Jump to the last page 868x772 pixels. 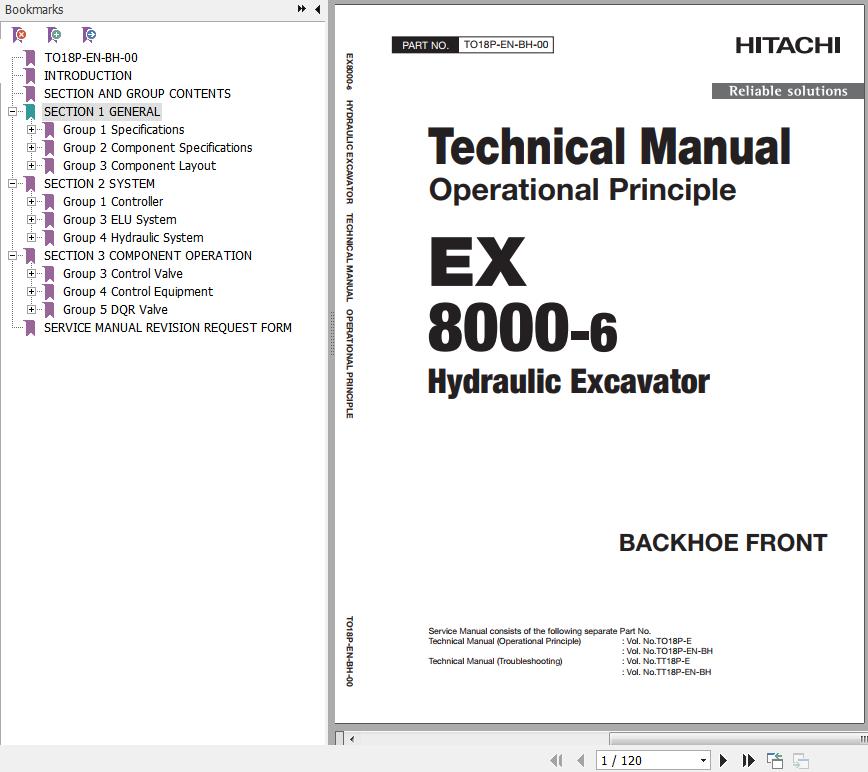coord(748,761)
